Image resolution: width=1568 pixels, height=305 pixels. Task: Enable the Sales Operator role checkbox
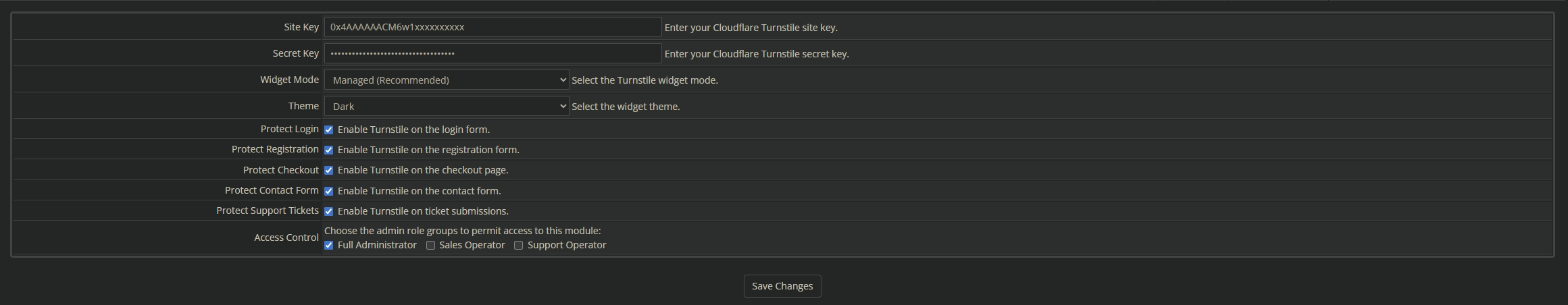430,245
